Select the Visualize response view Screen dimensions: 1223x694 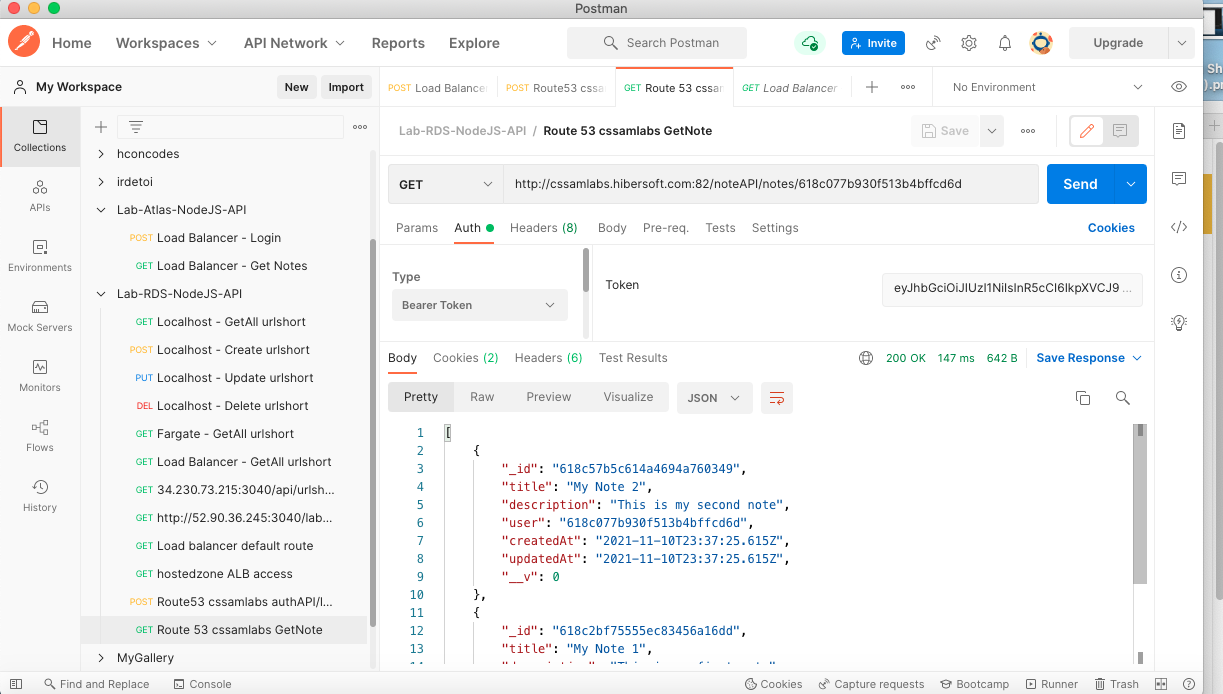(x=628, y=397)
